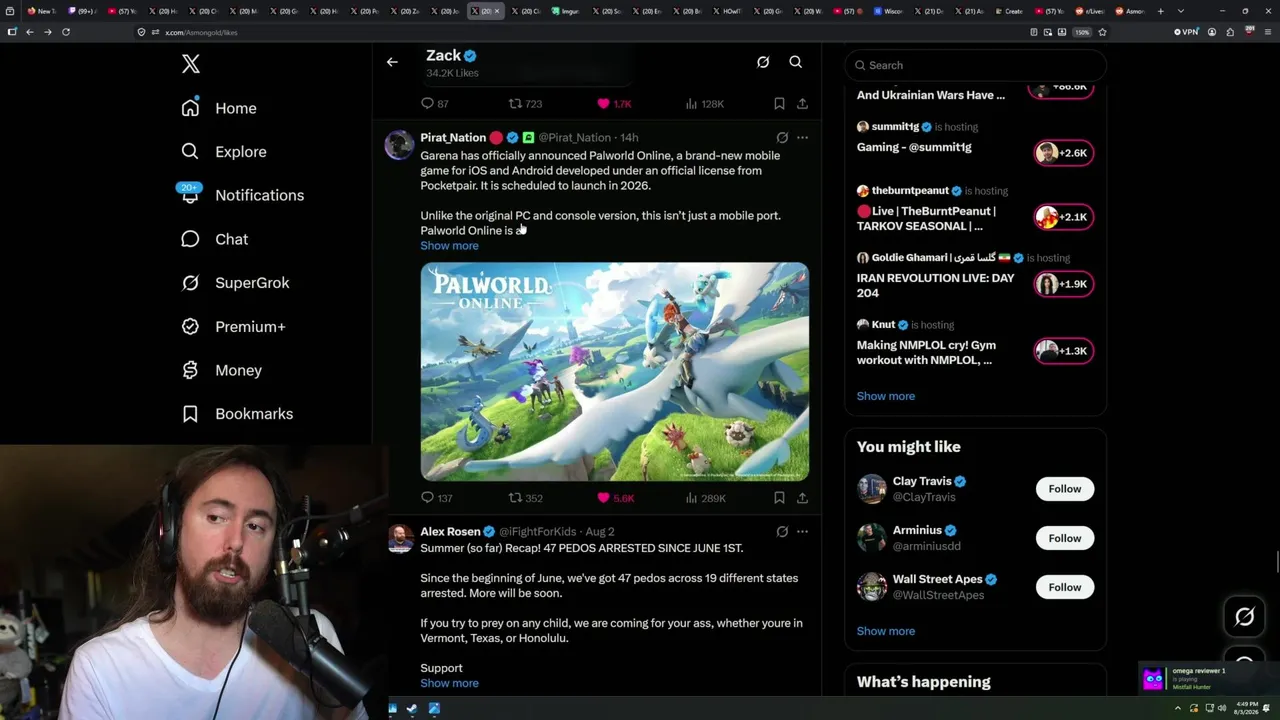Open the floating Grok button
This screenshot has width=1280, height=720.
(x=1245, y=617)
